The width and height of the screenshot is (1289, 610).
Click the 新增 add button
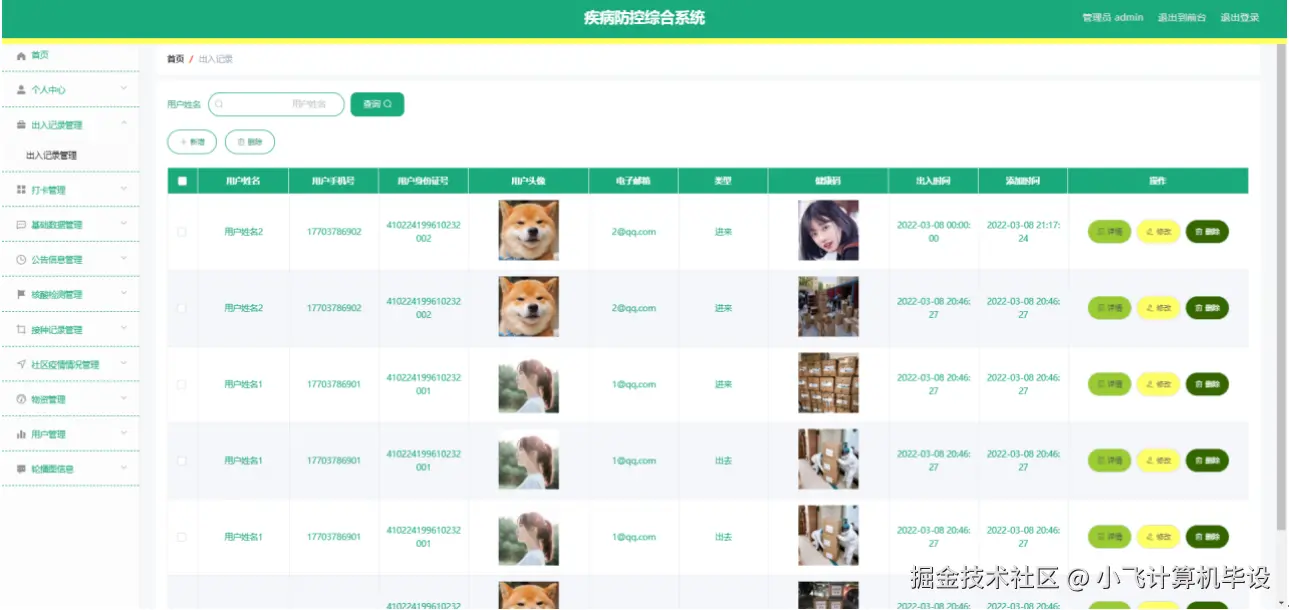coord(192,142)
